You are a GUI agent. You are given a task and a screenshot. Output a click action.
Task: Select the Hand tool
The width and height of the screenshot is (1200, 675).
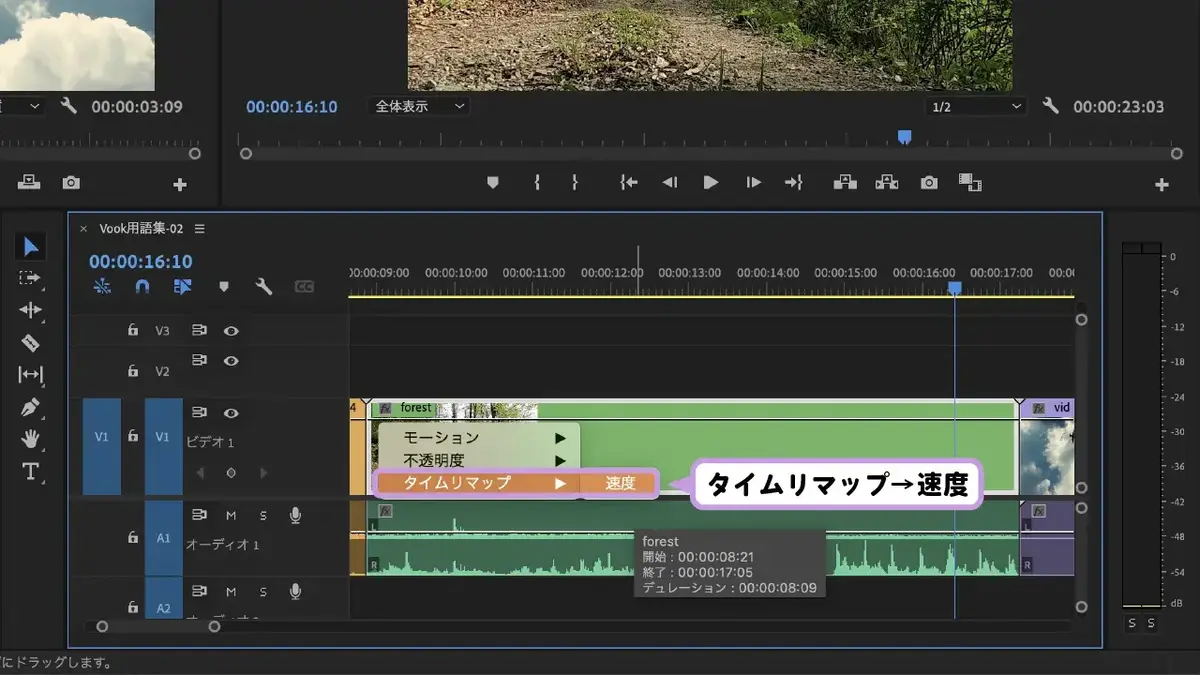(30, 439)
